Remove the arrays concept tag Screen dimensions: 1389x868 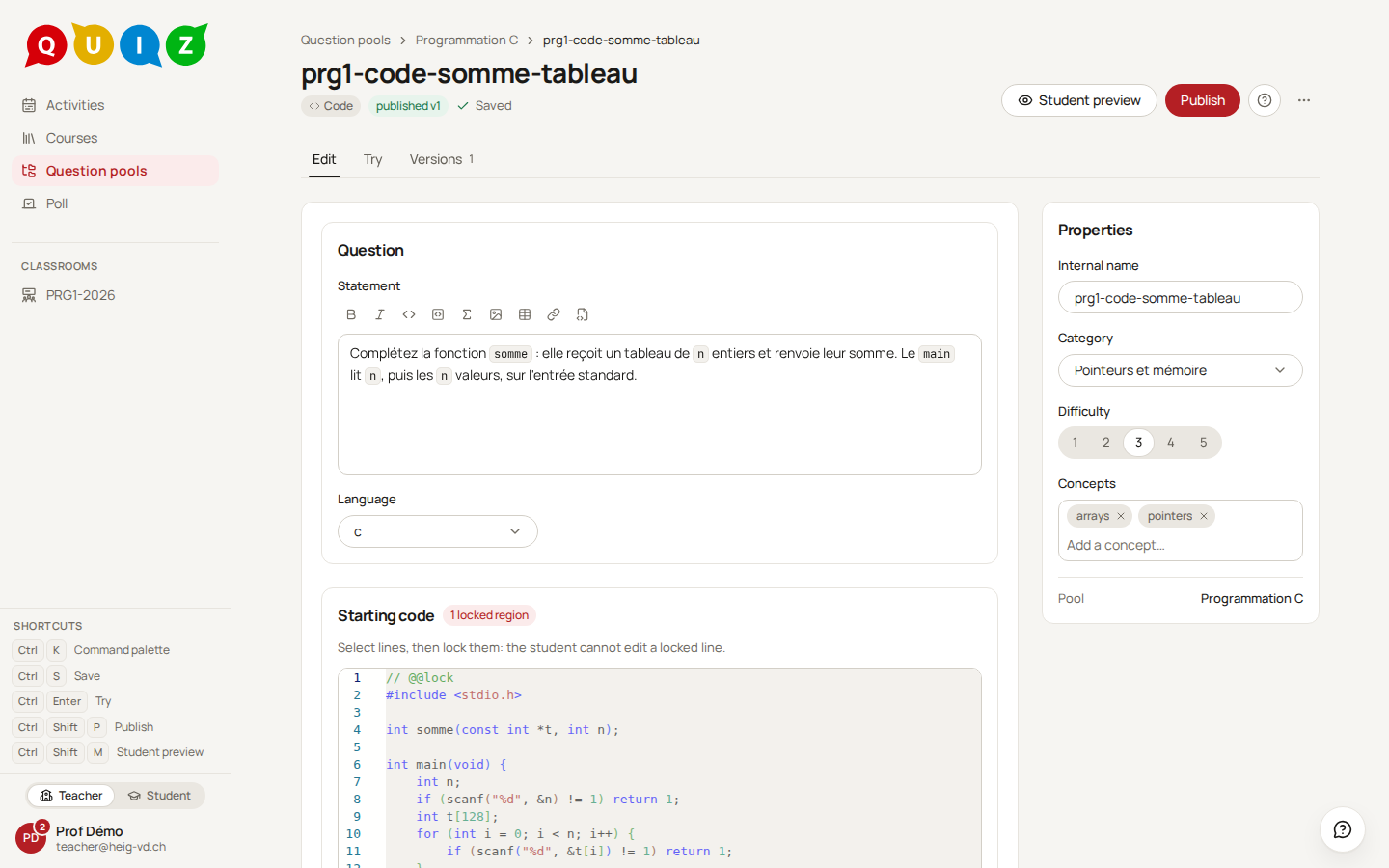coord(1121,516)
